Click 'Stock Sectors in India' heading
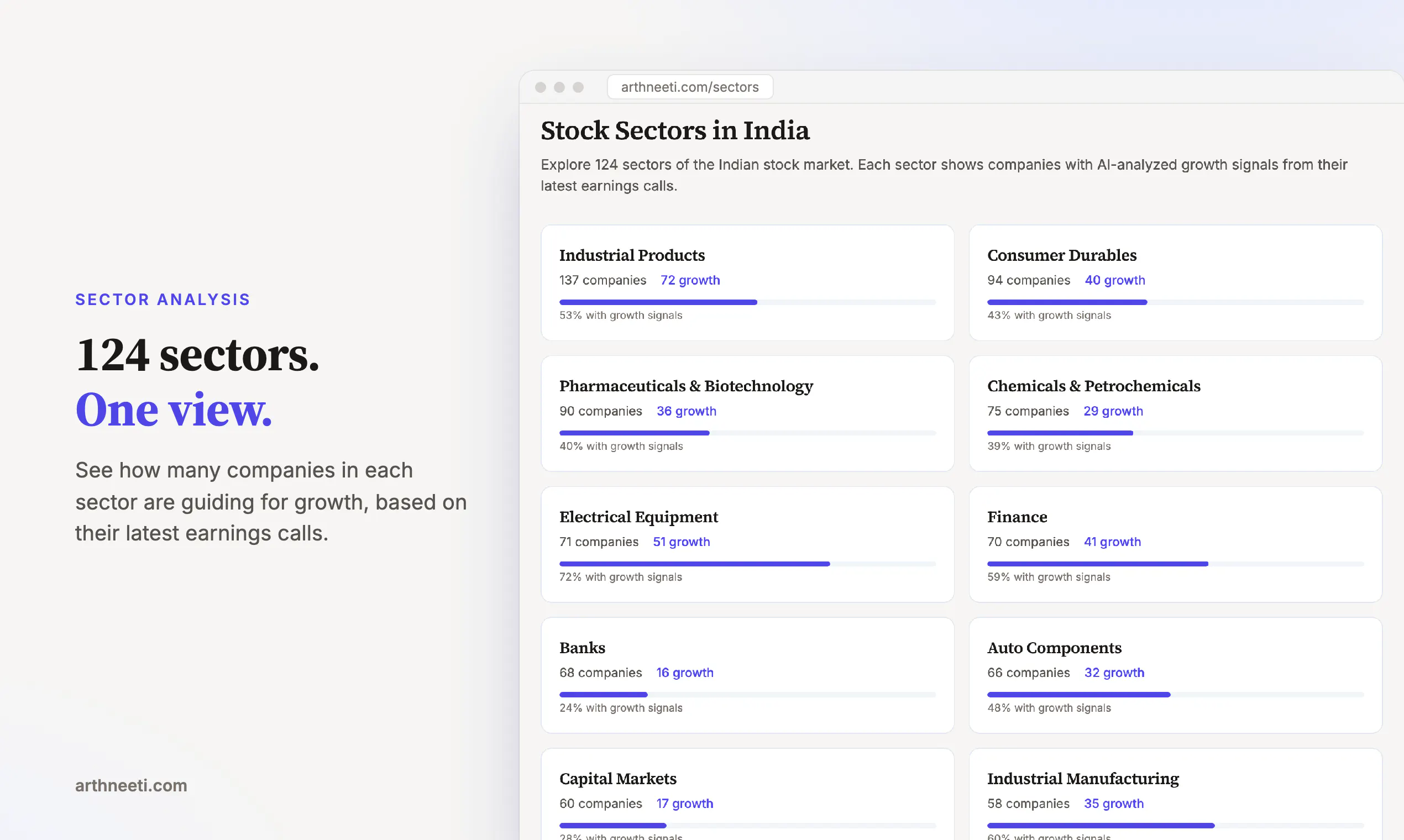The width and height of the screenshot is (1404, 840). coord(675,131)
